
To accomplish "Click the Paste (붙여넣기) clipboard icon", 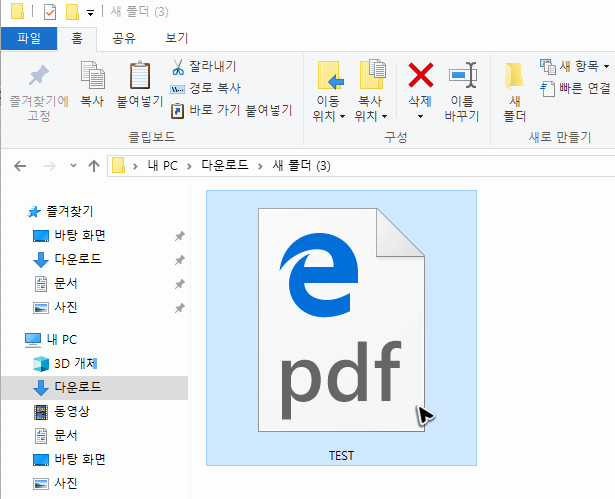I will [140, 75].
